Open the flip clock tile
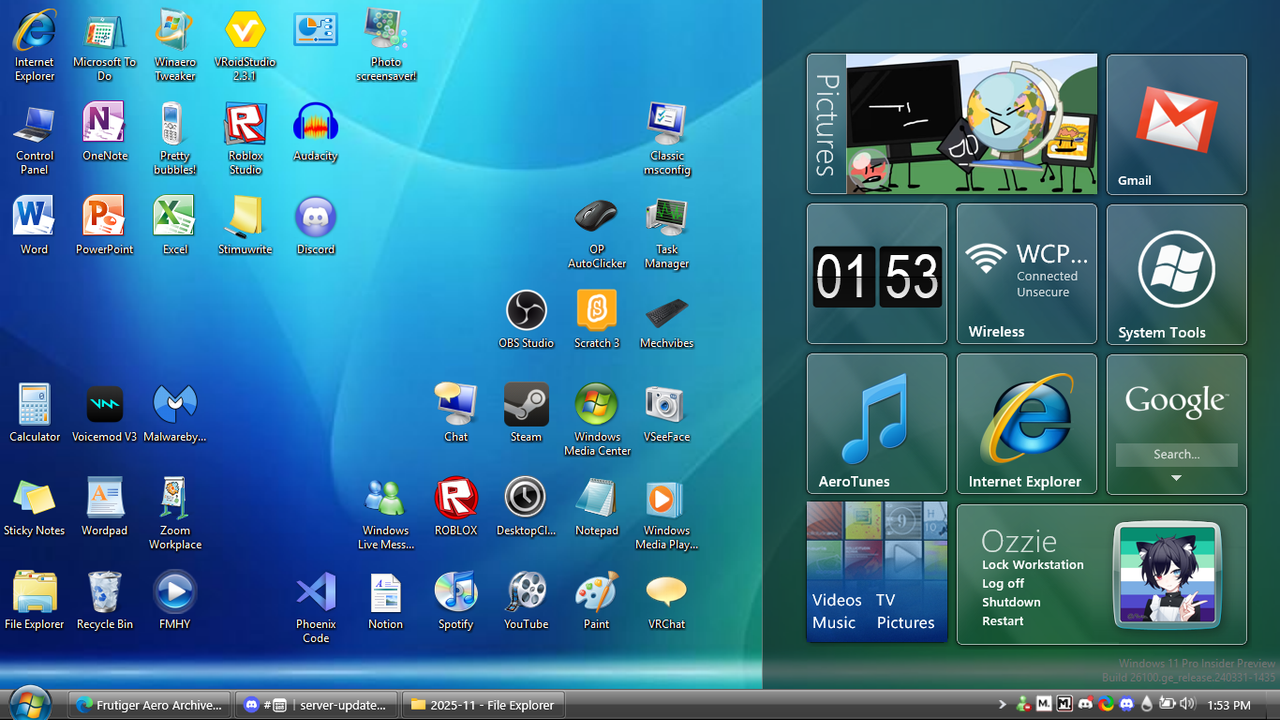This screenshot has width=1280, height=720. click(877, 274)
